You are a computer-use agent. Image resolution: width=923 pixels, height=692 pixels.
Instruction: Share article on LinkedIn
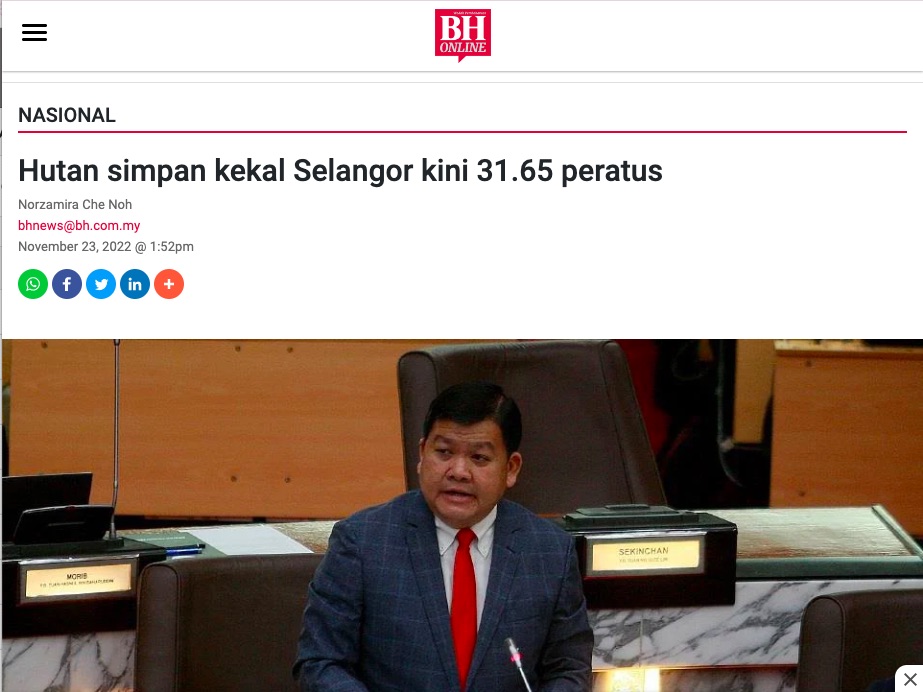[x=135, y=284]
